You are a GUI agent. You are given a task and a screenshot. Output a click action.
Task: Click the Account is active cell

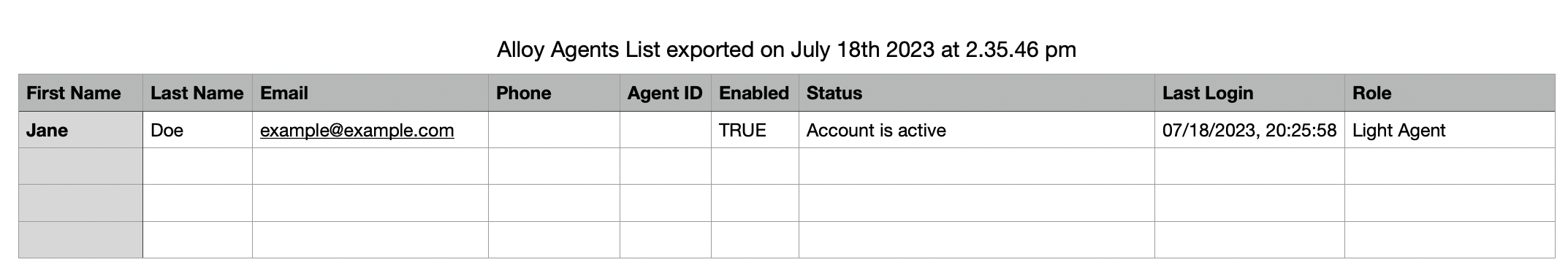pos(976,130)
